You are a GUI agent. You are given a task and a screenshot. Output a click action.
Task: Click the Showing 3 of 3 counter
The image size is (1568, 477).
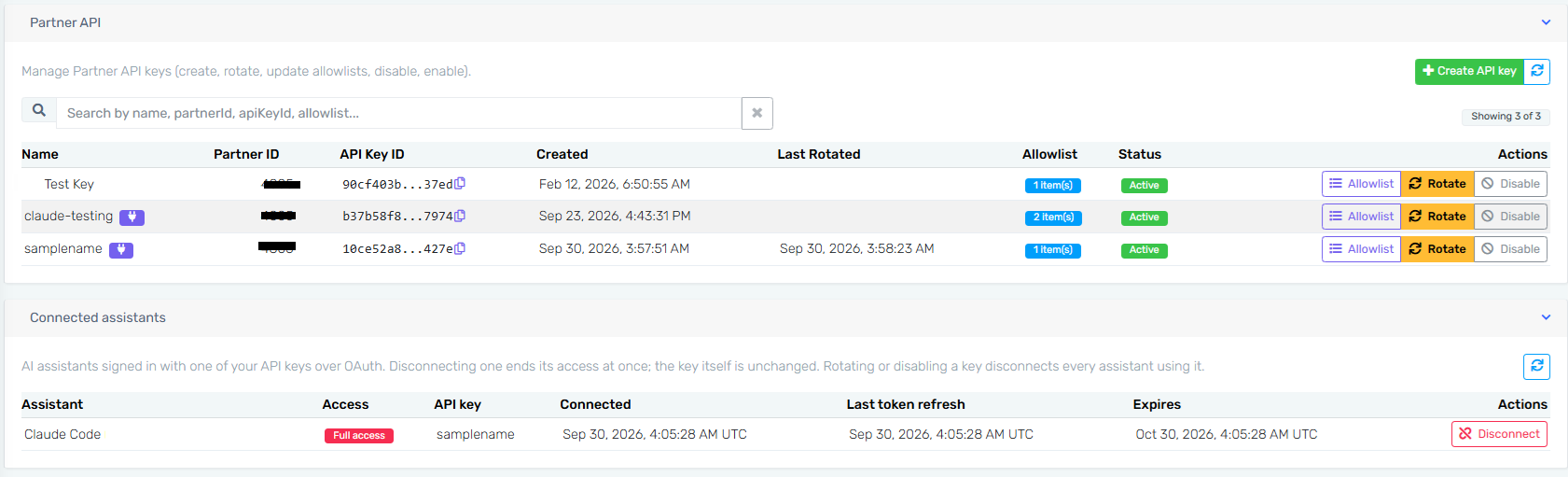click(x=1506, y=117)
